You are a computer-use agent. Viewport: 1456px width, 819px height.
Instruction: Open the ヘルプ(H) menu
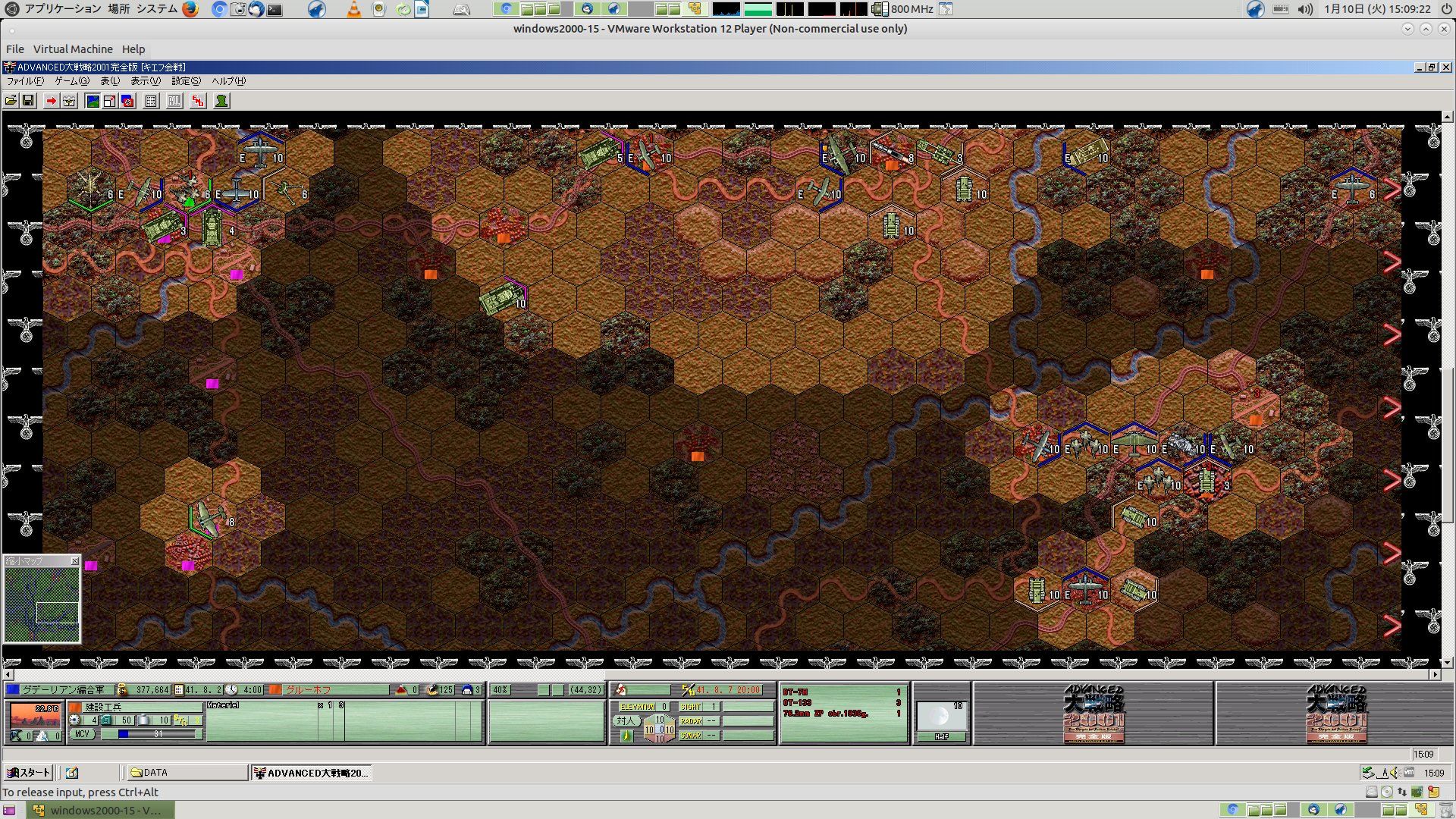pos(228,81)
